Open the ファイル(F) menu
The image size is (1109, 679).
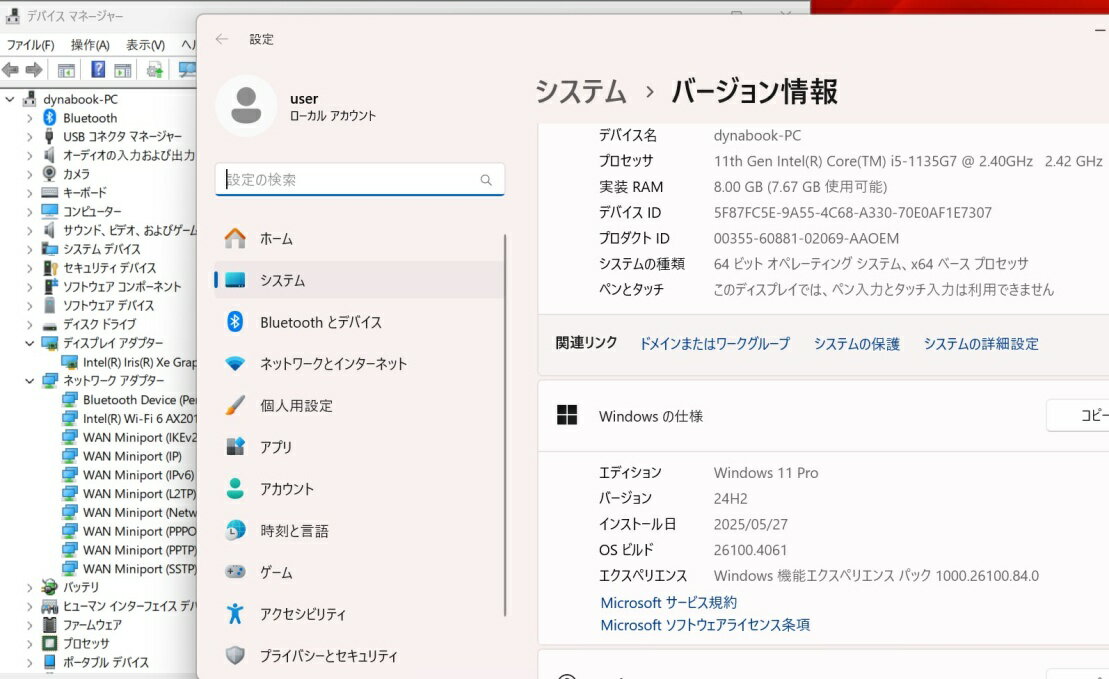(x=30, y=45)
